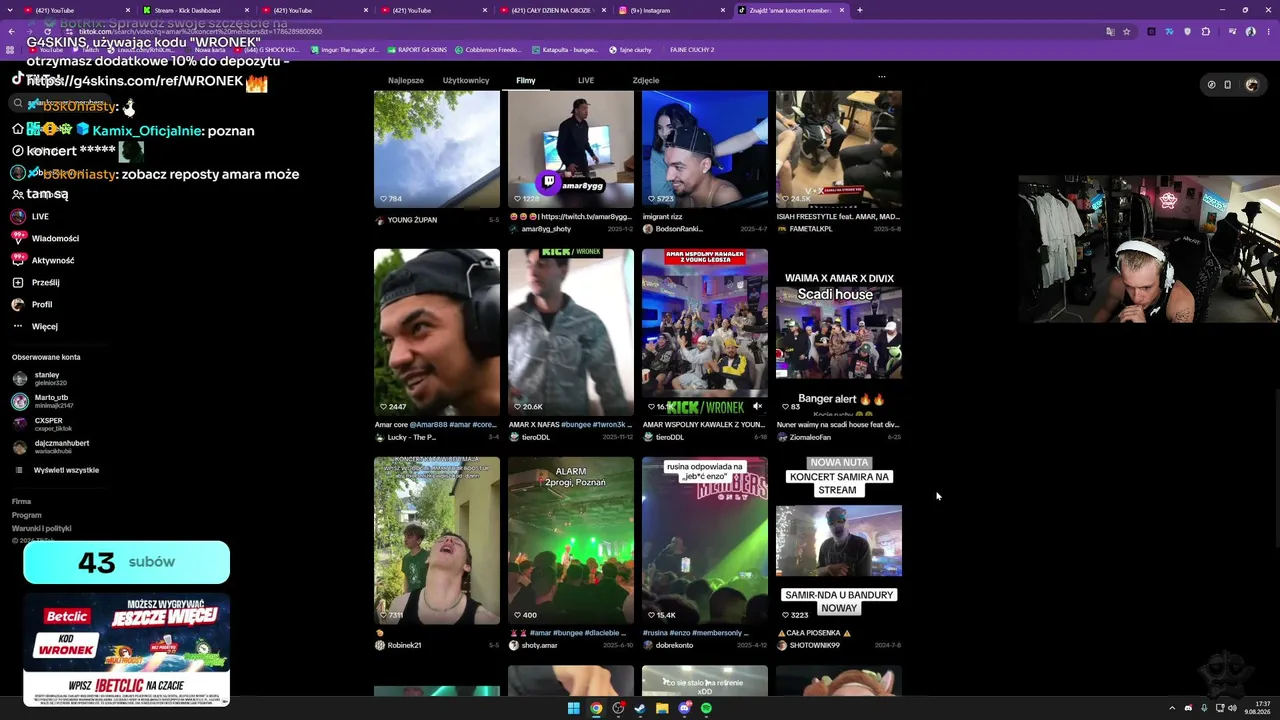Open ISIAH FREESTYLE video thumbnail
Image resolution: width=1280 pixels, height=720 pixels.
click(839, 149)
